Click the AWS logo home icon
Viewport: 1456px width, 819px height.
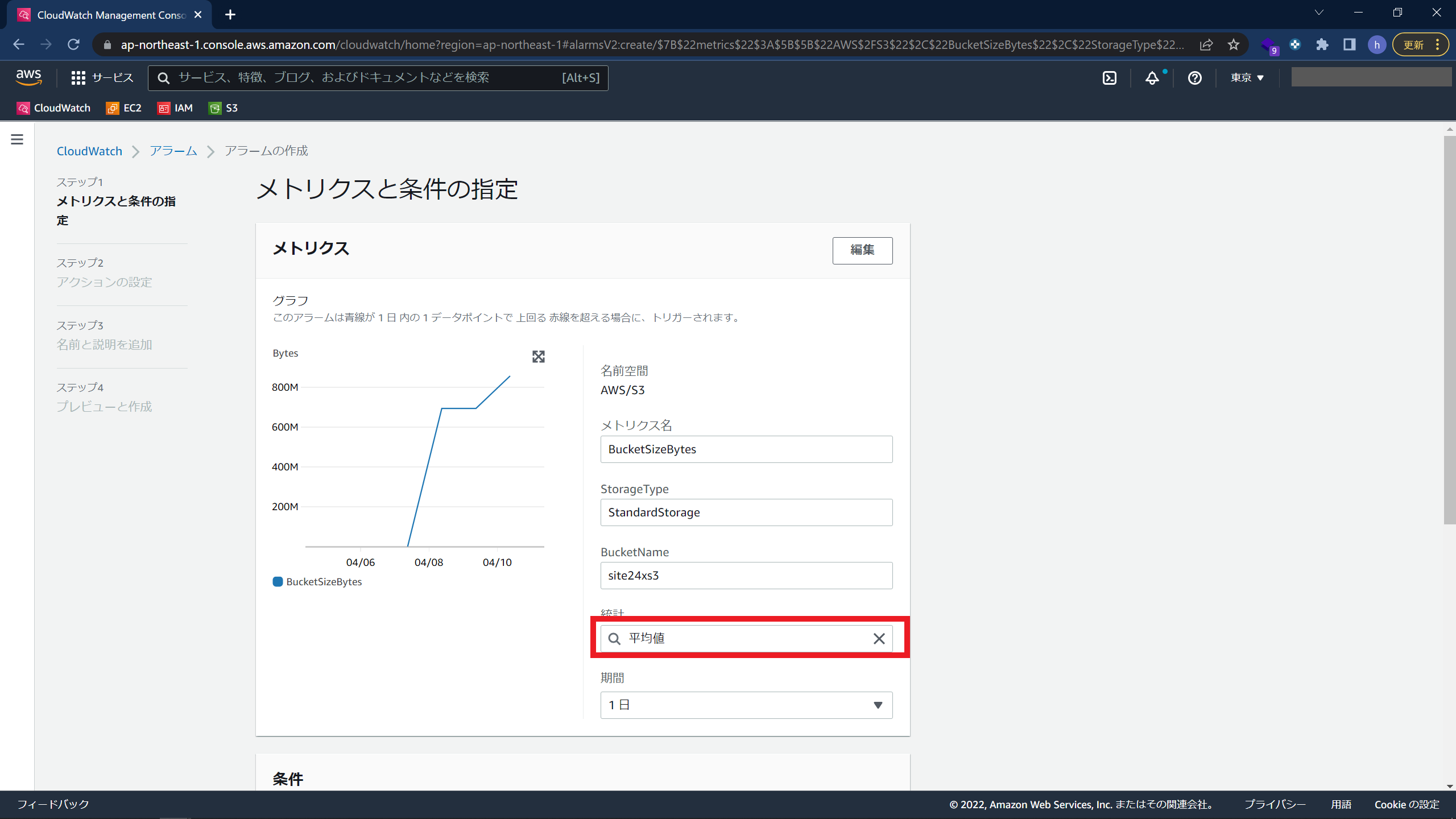pyautogui.click(x=28, y=77)
